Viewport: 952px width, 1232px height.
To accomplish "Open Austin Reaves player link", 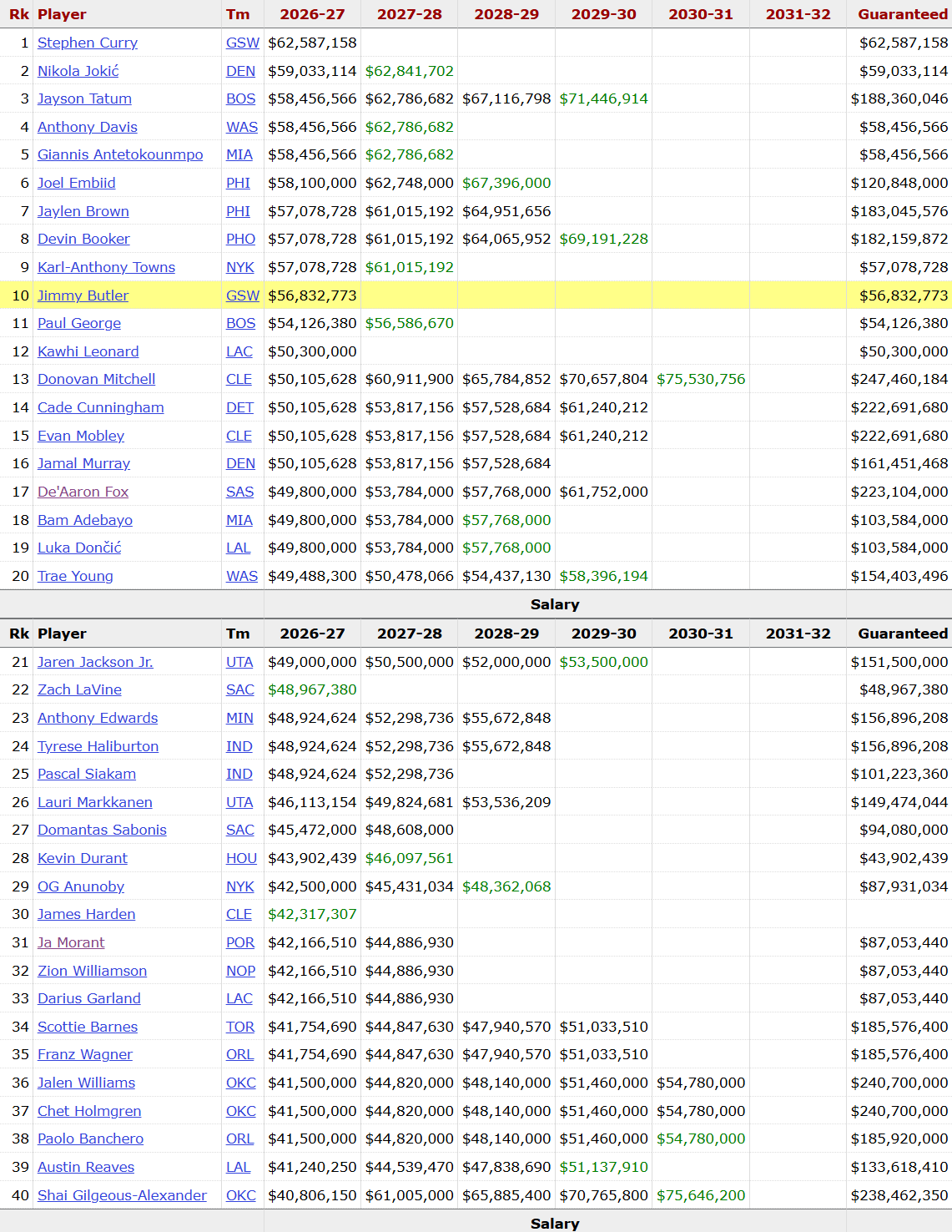I will (86, 1167).
